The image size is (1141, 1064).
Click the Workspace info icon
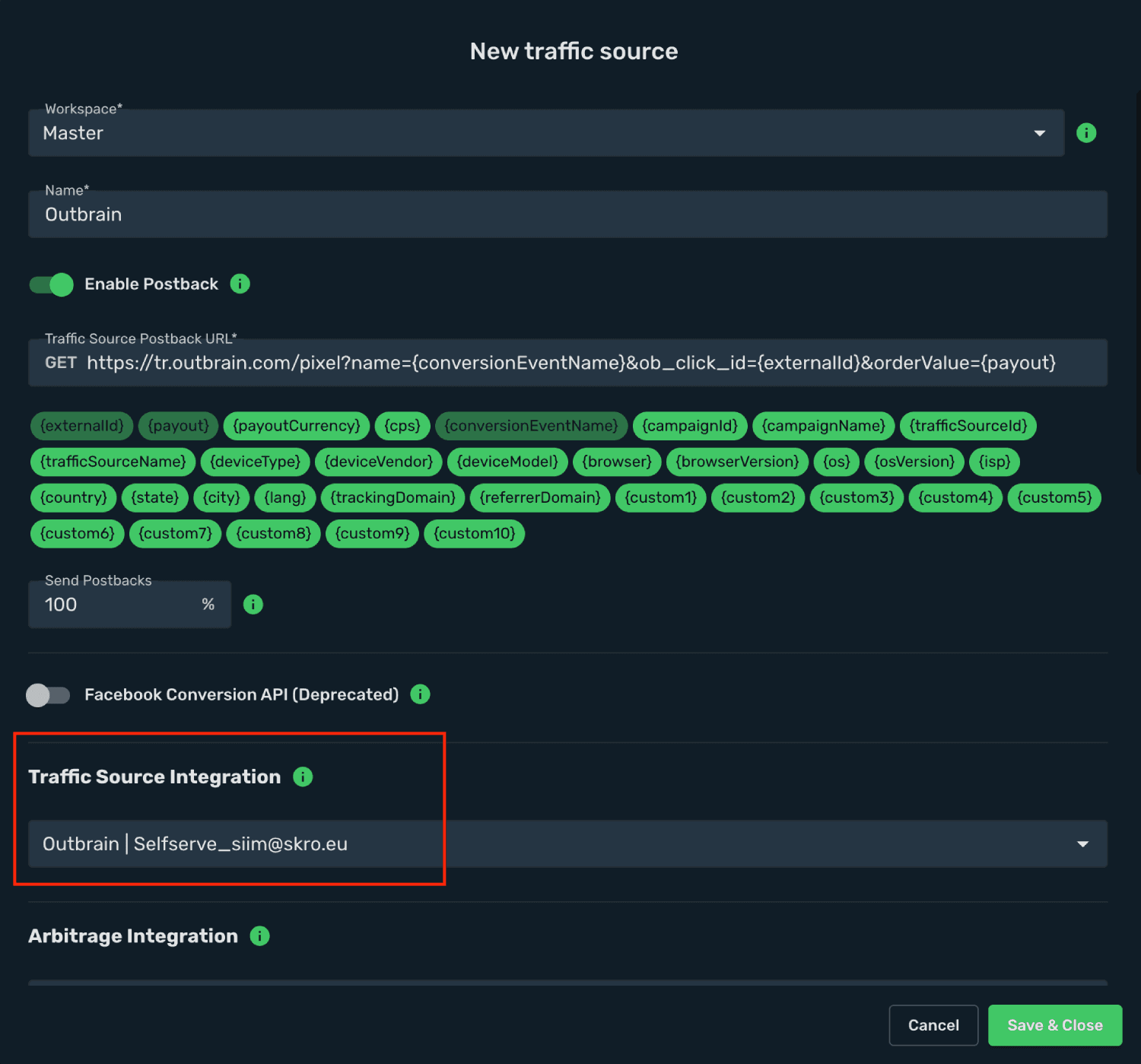click(x=1086, y=133)
